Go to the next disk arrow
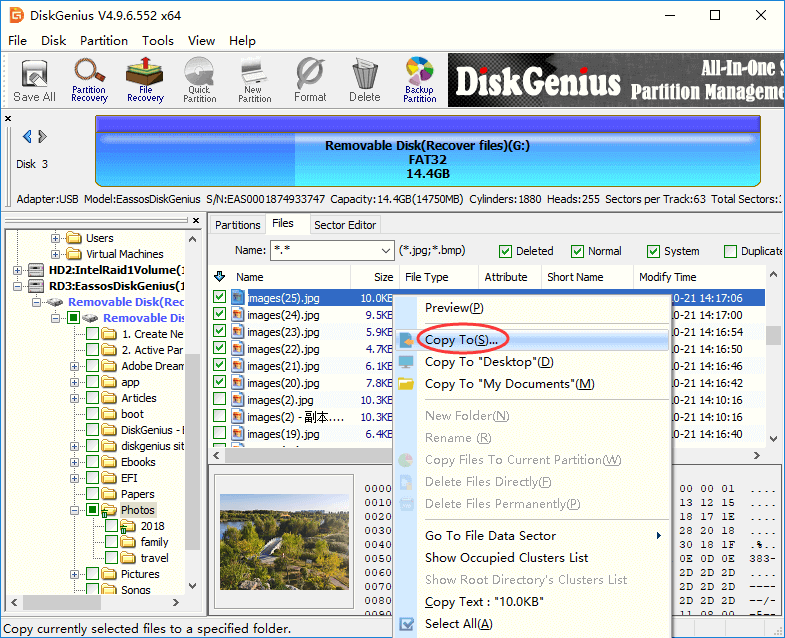This screenshot has width=785, height=638. coord(42,137)
